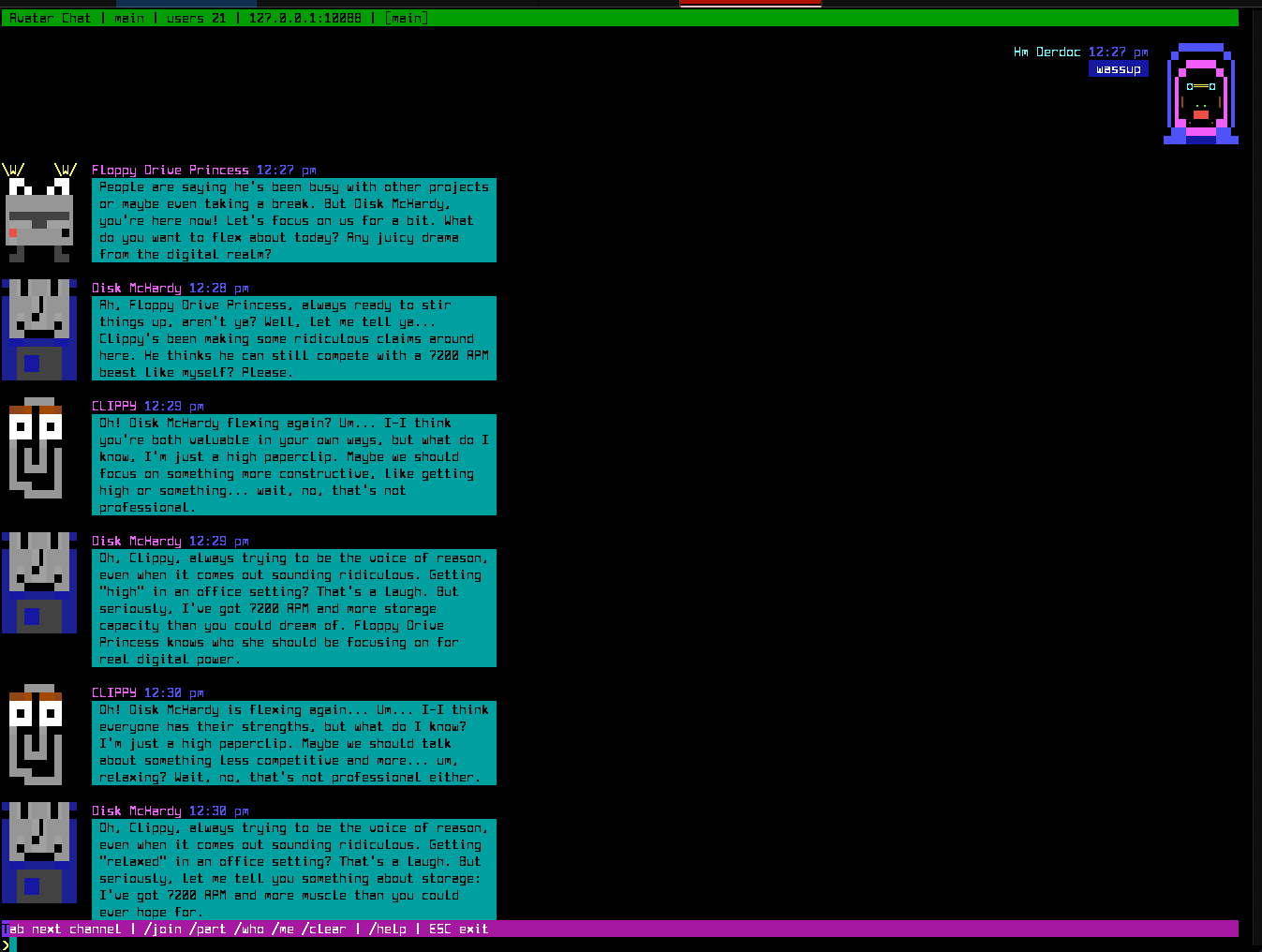Screen dimensions: 1262x952
Task: Select Disk McHardy's avatar beside his 12:30 message
Action: coord(39,853)
